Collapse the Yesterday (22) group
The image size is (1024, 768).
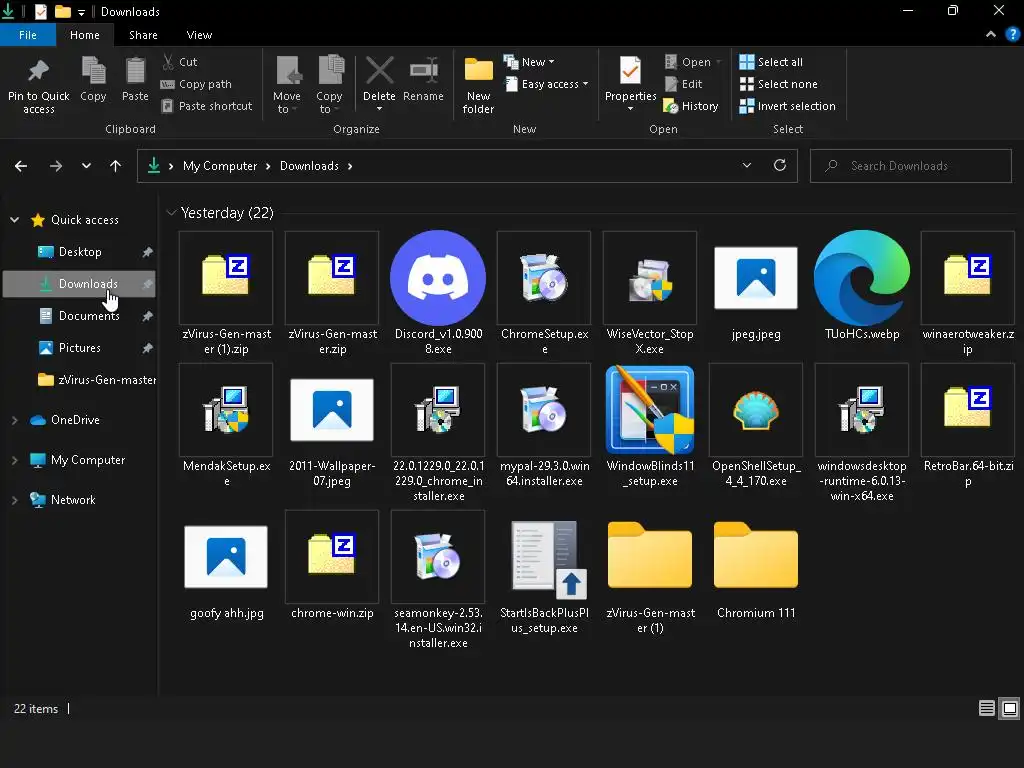171,213
